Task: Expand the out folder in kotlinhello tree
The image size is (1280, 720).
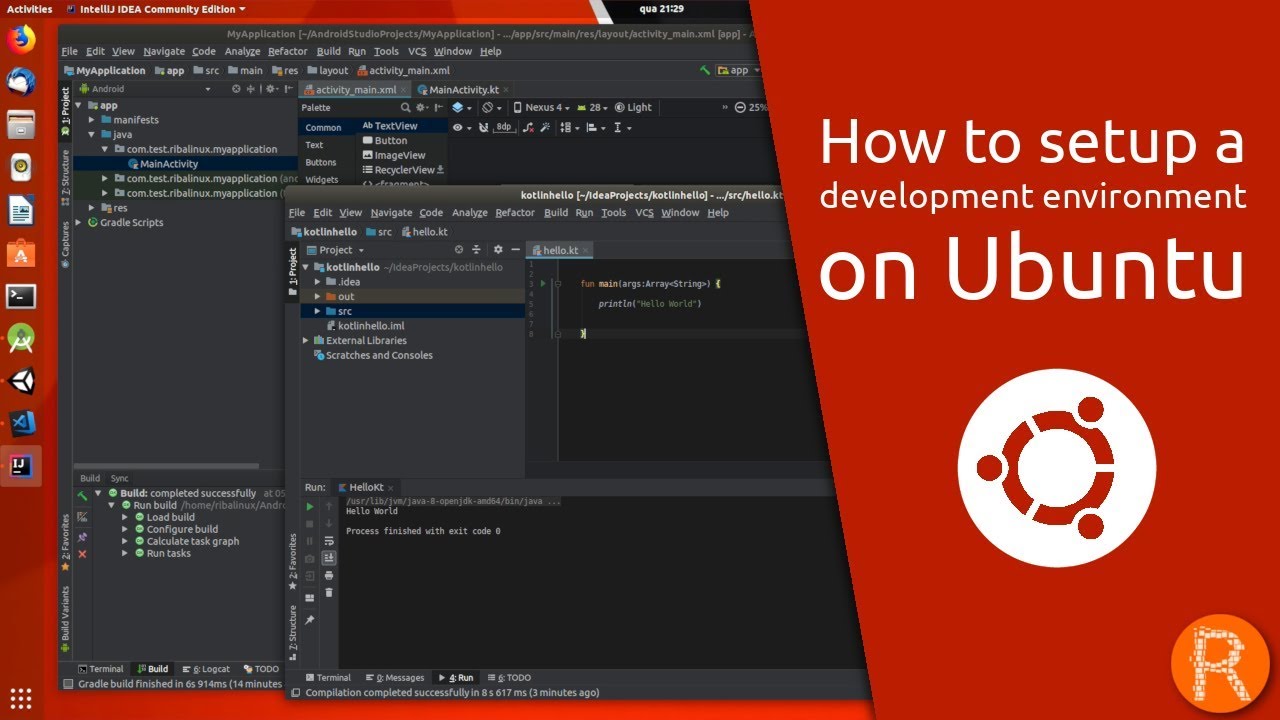Action: [318, 297]
